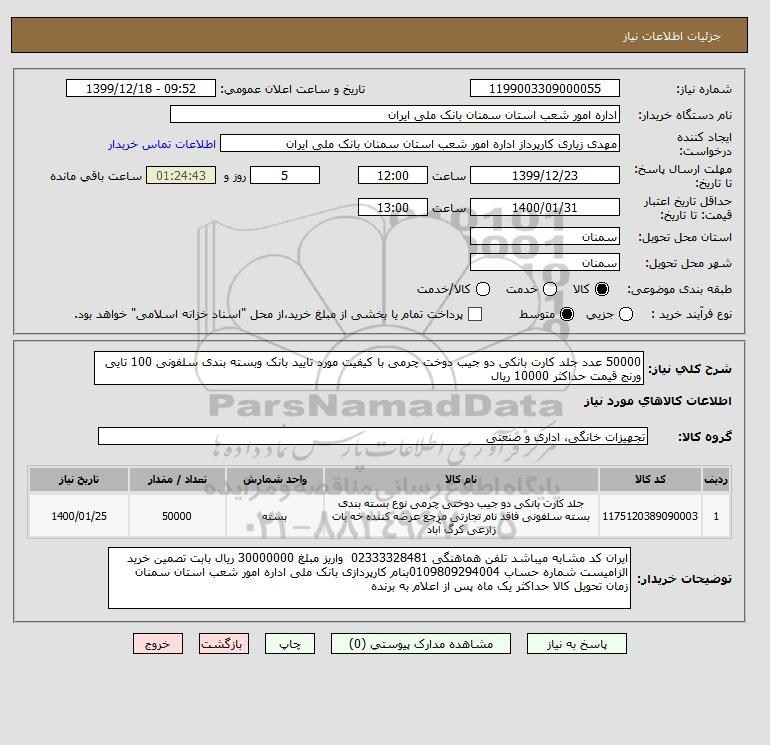Choose the متوسط purchase process option
770x745 pixels.
pos(567,314)
